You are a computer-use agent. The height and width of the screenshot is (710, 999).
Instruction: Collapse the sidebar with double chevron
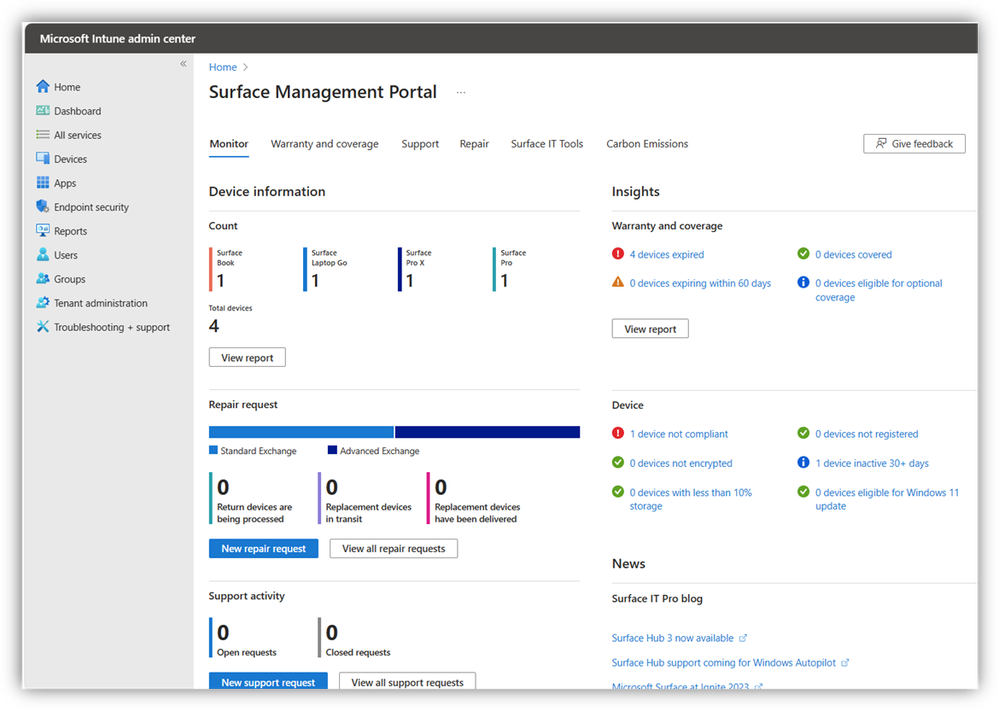[x=183, y=64]
